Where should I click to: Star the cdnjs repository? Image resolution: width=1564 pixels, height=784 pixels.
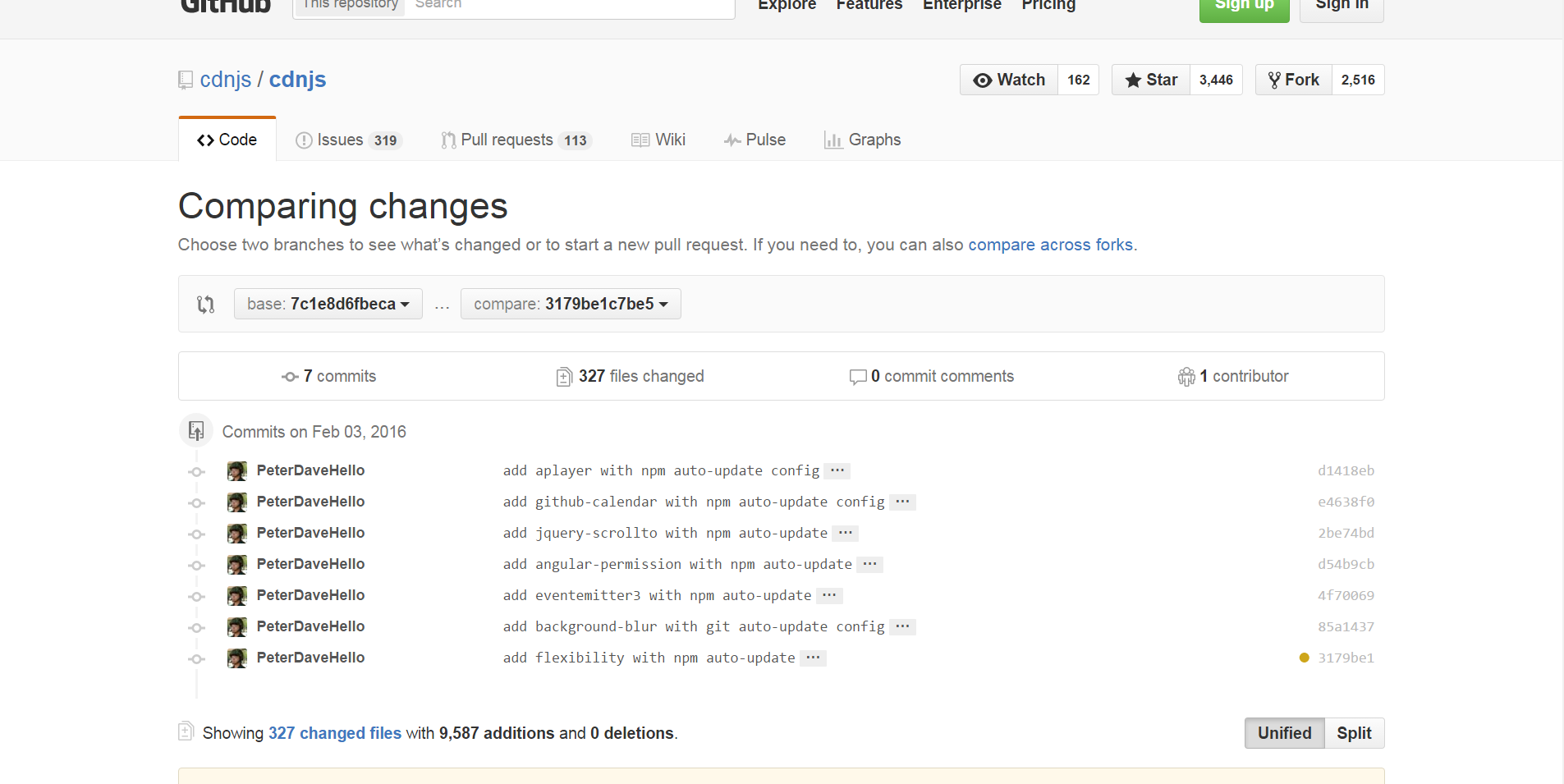coord(1151,80)
